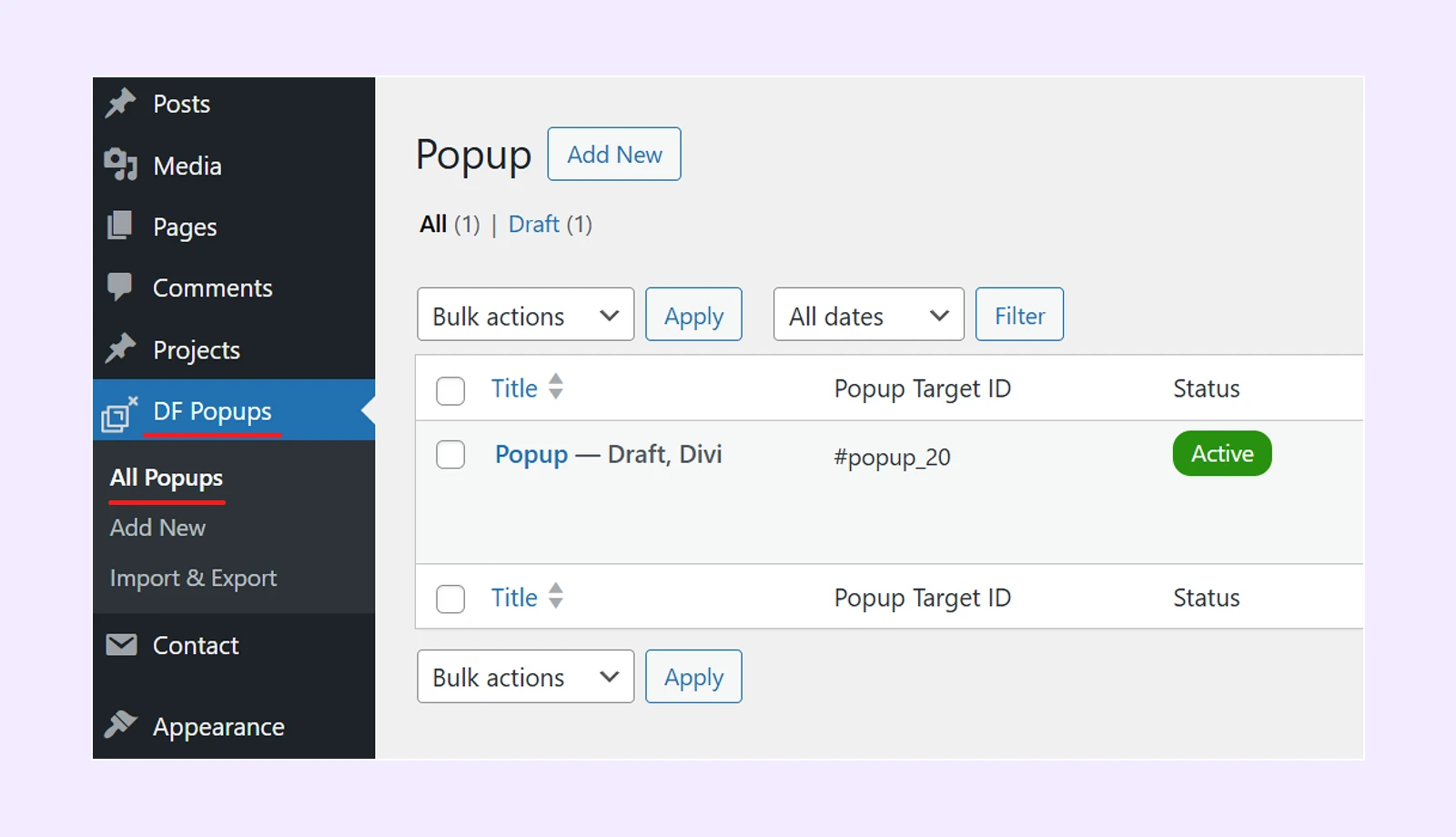
Task: Click the green Active status badge
Action: 1221,453
